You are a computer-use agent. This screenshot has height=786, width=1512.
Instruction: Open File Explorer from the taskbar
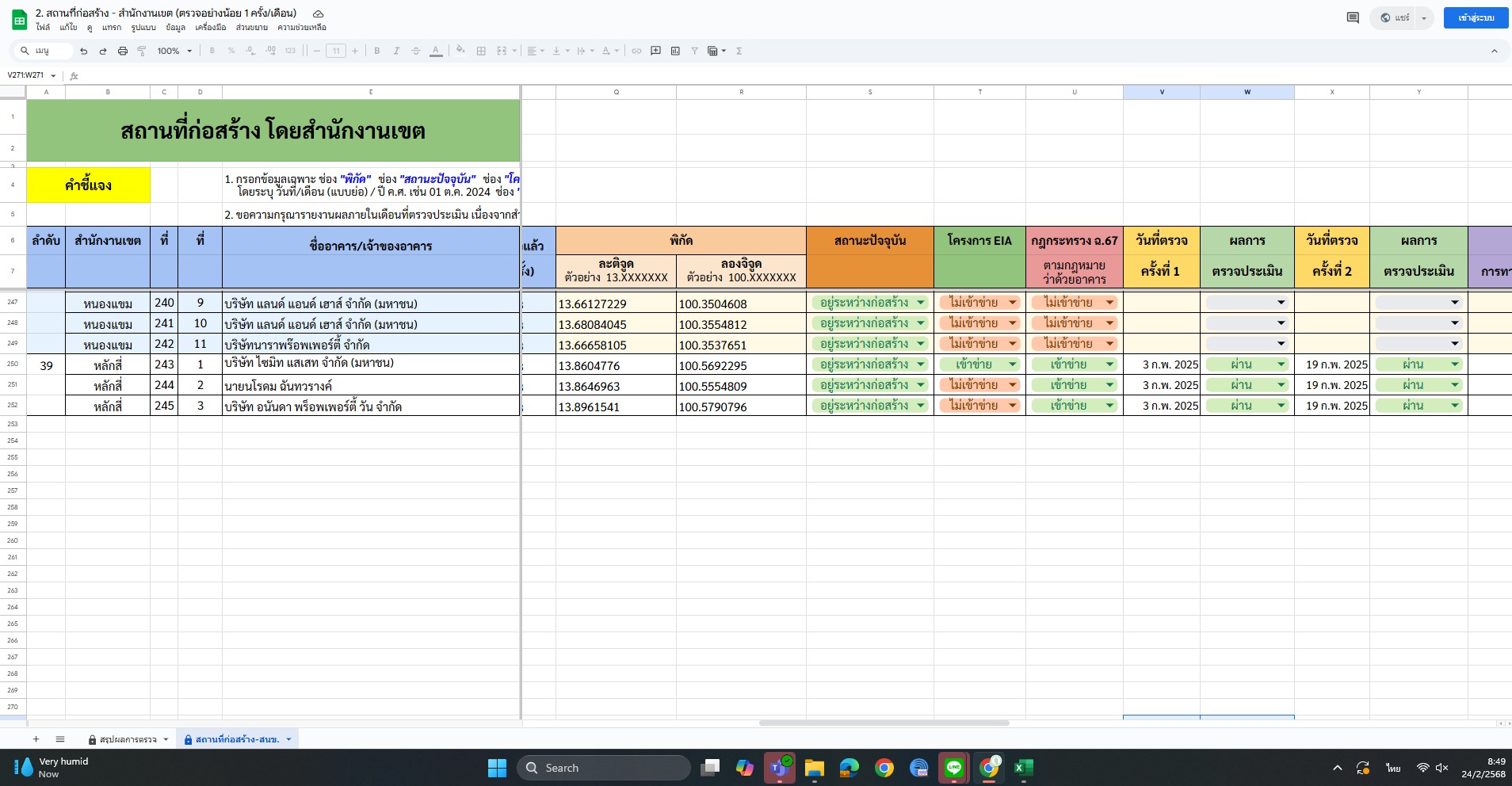pos(814,768)
